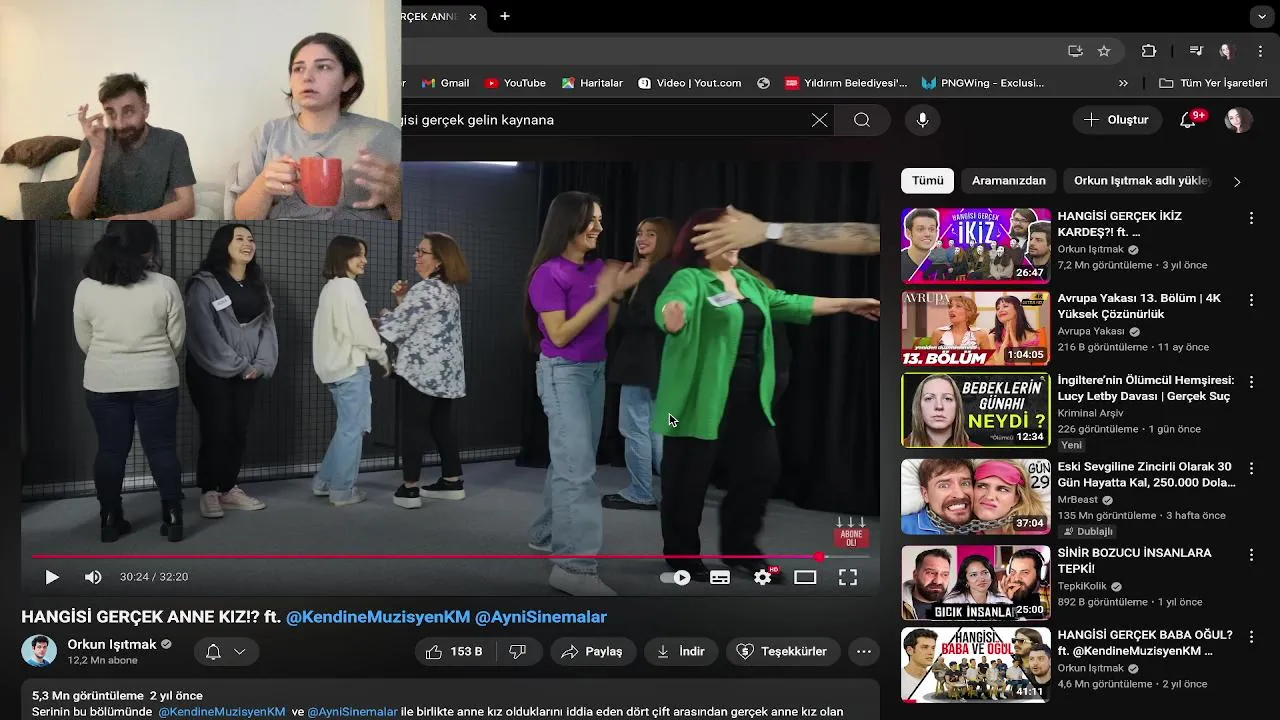Open @AyniSinemalar link in the title

tap(541, 617)
